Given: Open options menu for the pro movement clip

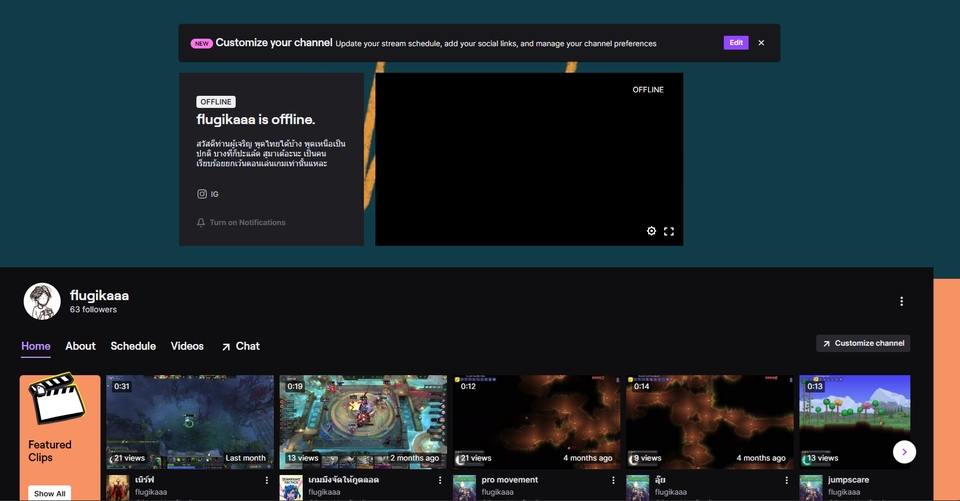Looking at the screenshot, I should [x=613, y=480].
